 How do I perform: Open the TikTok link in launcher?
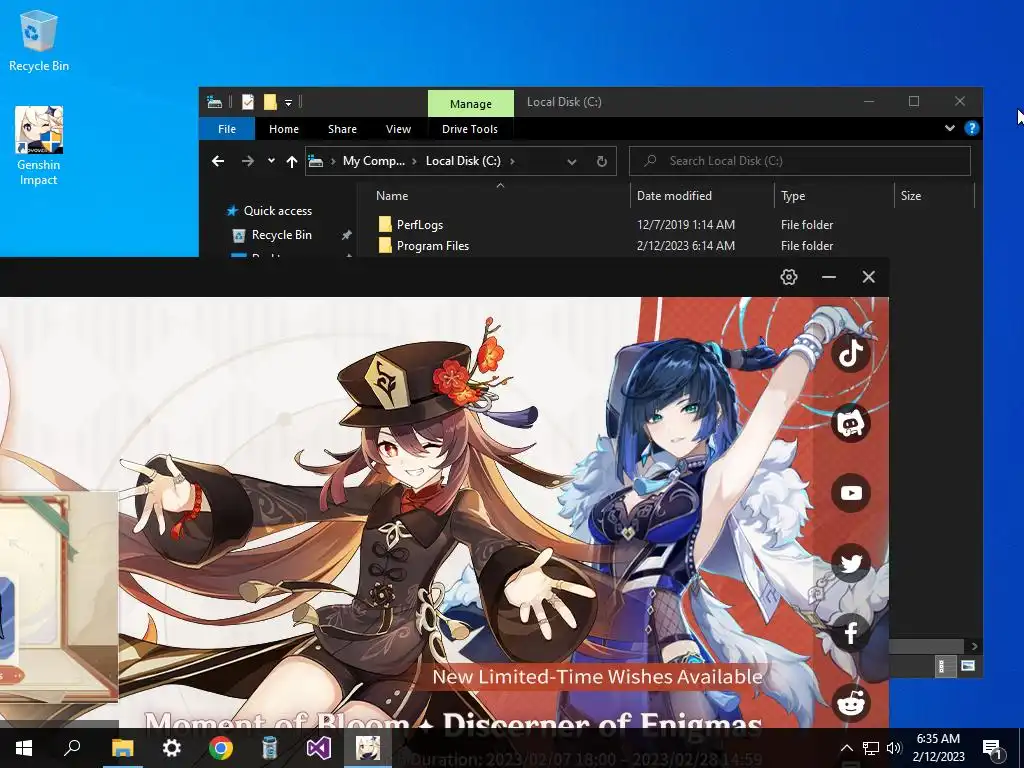tap(851, 353)
